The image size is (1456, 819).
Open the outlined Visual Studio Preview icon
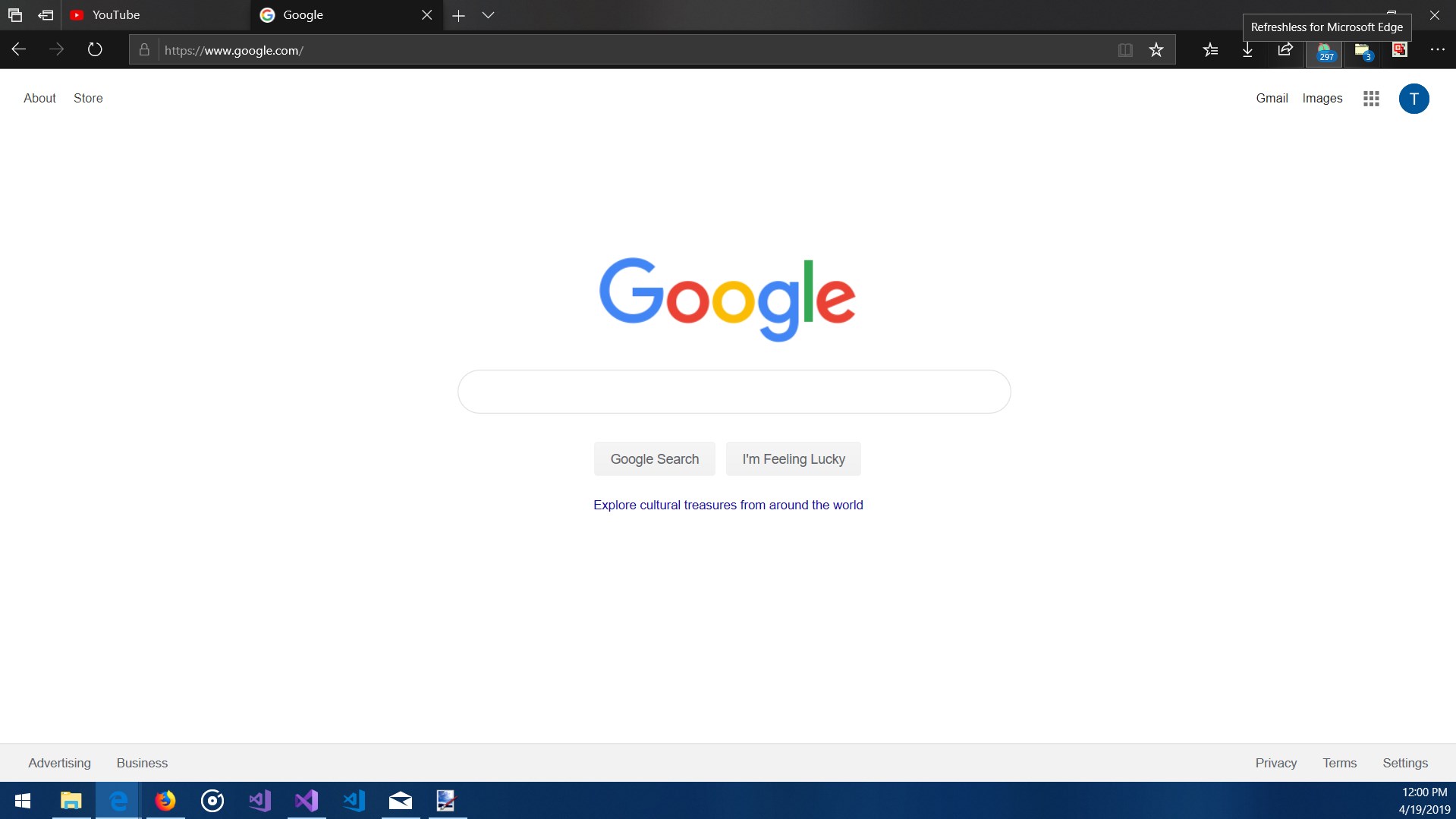coord(259,801)
